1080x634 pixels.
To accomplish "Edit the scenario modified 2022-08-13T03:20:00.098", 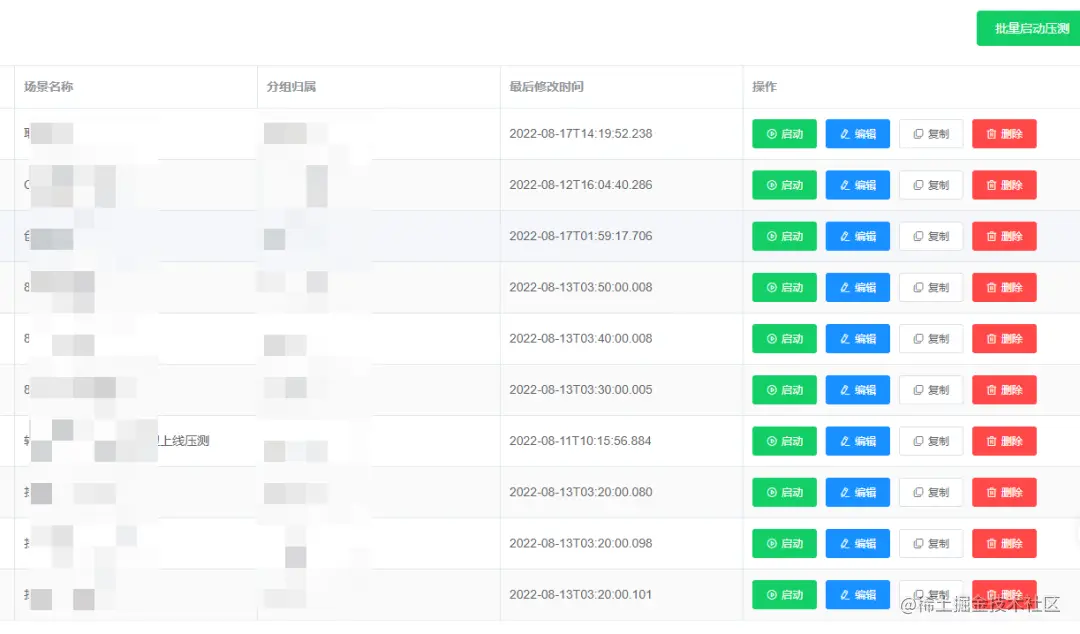I will pyautogui.click(x=858, y=544).
